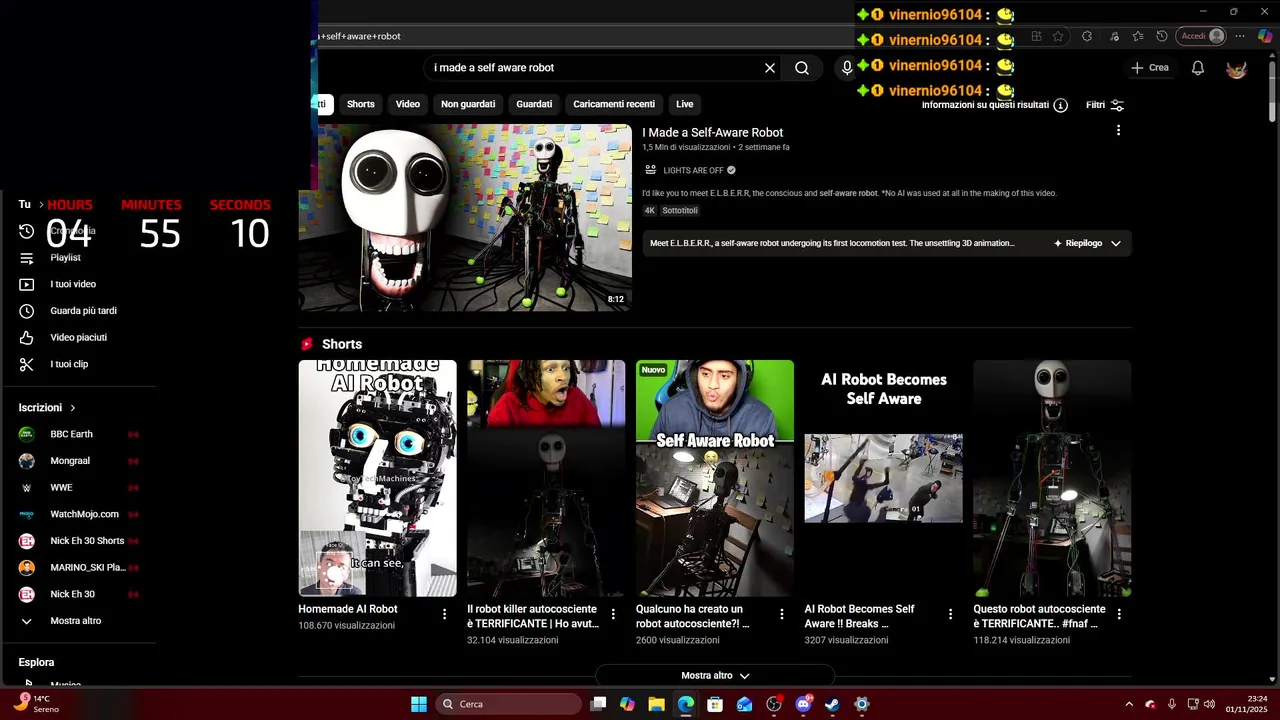Screen dimensions: 1280x720
Task: Select the Guardati filter chip
Action: click(534, 104)
